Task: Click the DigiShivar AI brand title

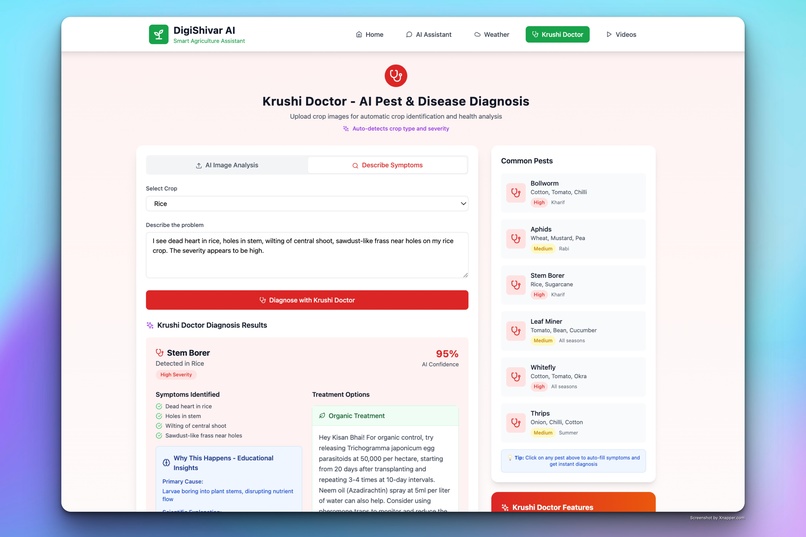Action: pyautogui.click(x=204, y=30)
